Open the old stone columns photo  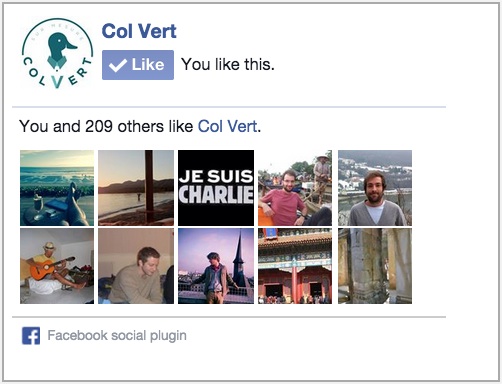pyautogui.click(x=375, y=266)
